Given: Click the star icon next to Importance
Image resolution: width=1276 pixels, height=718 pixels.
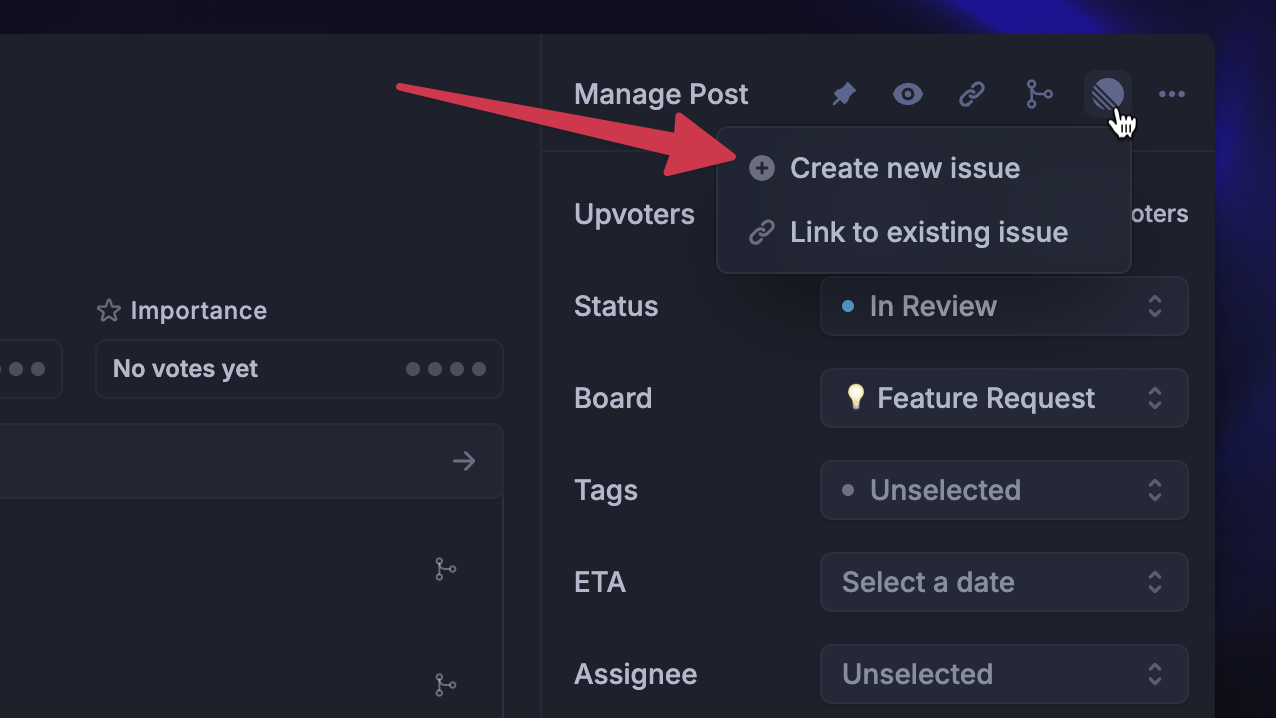Looking at the screenshot, I should pos(107,310).
